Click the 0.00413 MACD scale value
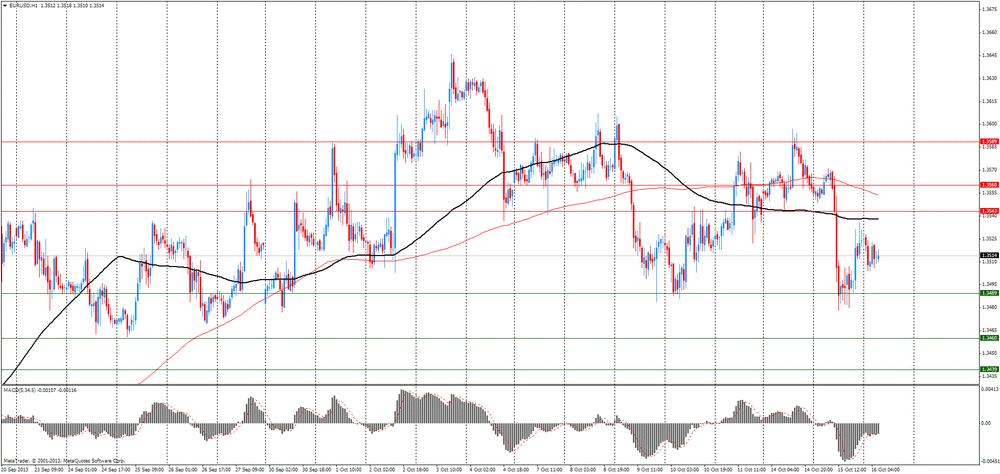 point(989,388)
